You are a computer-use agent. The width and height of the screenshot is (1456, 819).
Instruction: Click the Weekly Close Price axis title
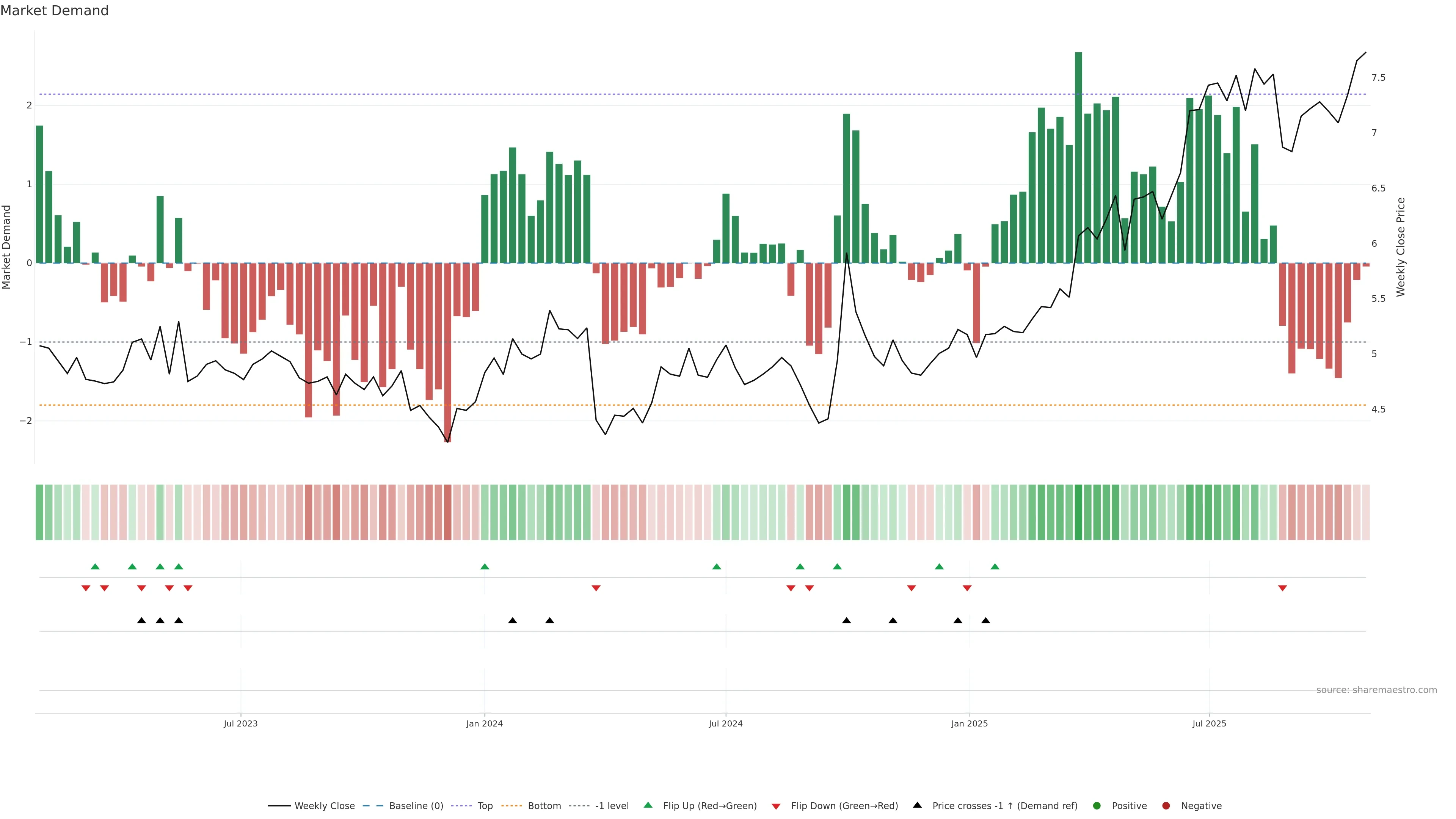tap(1400, 247)
